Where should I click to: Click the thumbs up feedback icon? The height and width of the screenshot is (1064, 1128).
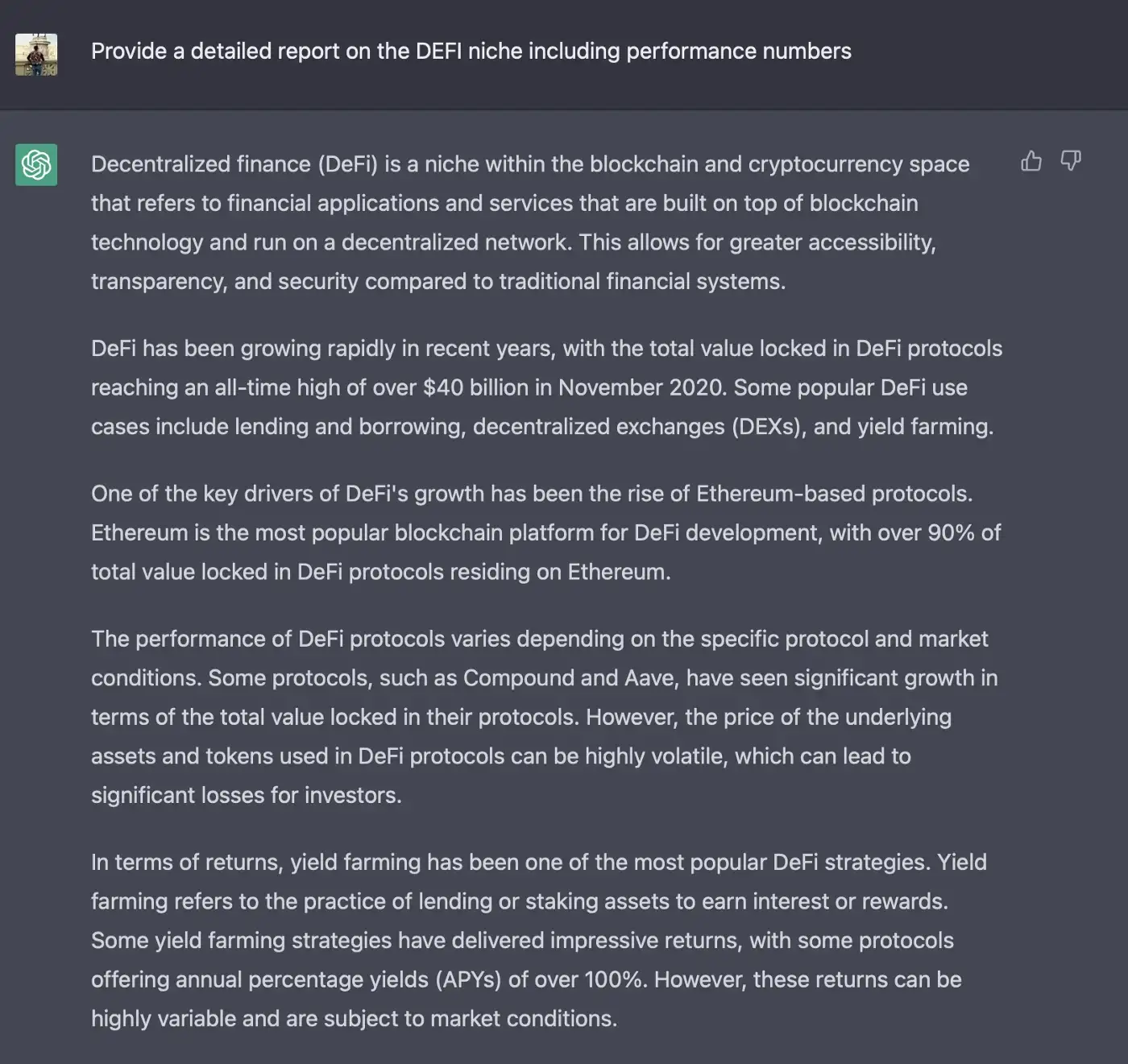pyautogui.click(x=1031, y=161)
